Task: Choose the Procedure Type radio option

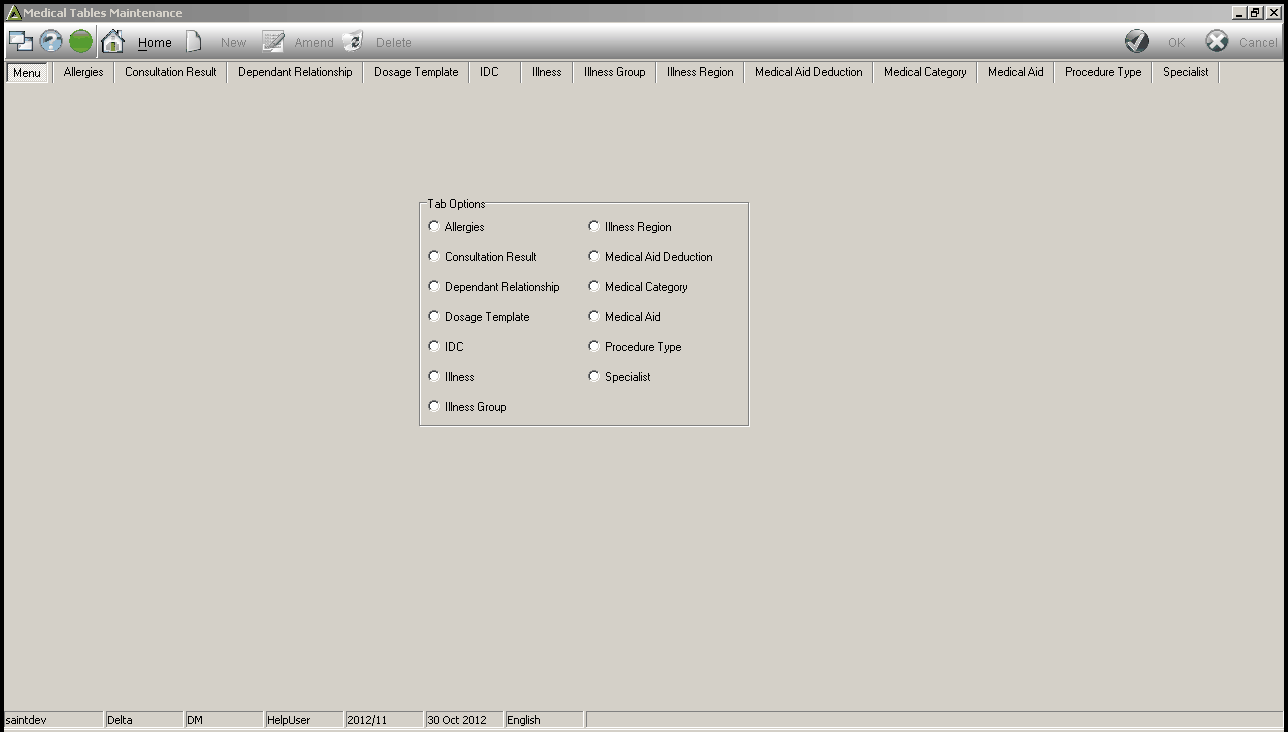Action: tap(594, 346)
